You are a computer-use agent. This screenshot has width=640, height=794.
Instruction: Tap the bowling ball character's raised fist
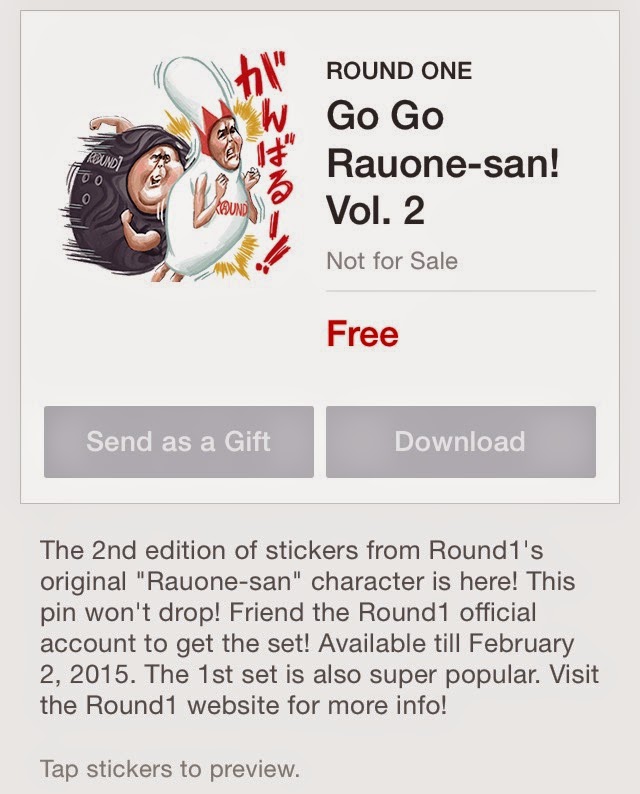[101, 125]
